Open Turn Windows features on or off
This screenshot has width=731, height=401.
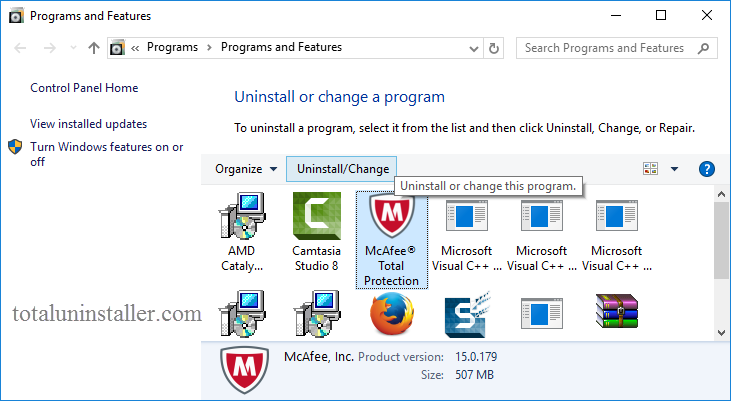[x=107, y=154]
